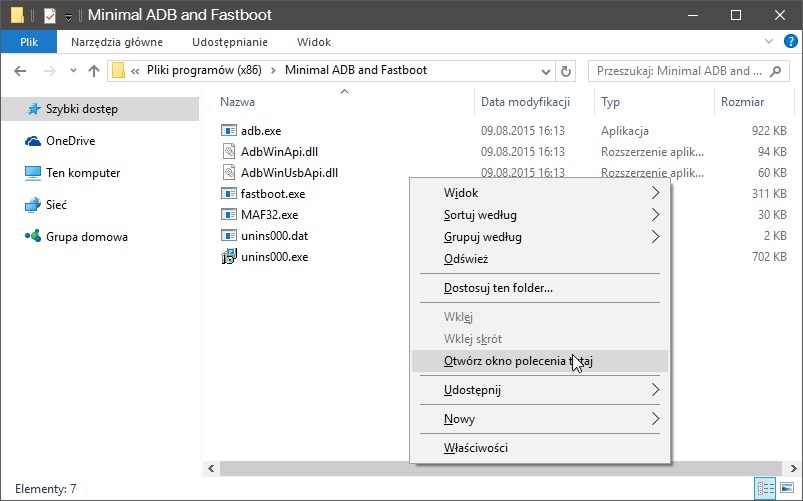803x501 pixels.
Task: Click the fastboot.exe file icon
Action: (x=228, y=194)
